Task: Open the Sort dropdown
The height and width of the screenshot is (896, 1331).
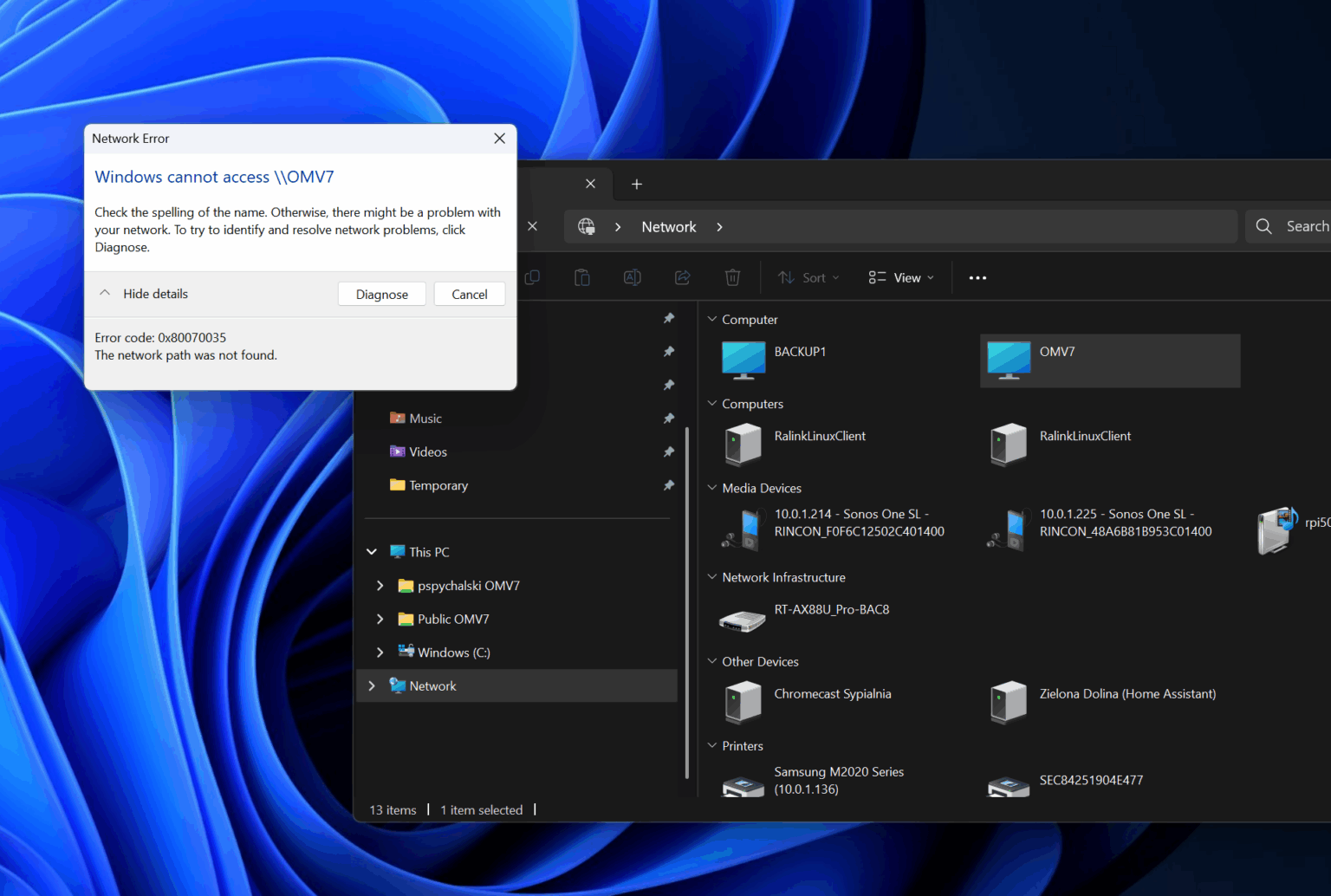Action: tap(808, 277)
